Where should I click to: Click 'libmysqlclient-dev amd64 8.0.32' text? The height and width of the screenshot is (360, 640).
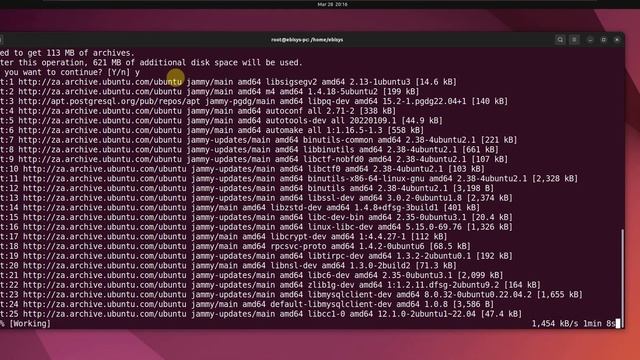tap(380, 294)
